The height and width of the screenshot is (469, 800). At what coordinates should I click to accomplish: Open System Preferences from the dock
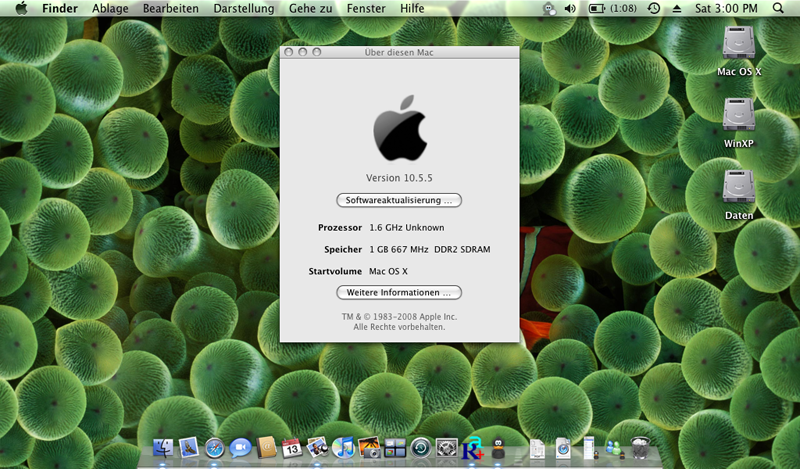click(x=447, y=449)
